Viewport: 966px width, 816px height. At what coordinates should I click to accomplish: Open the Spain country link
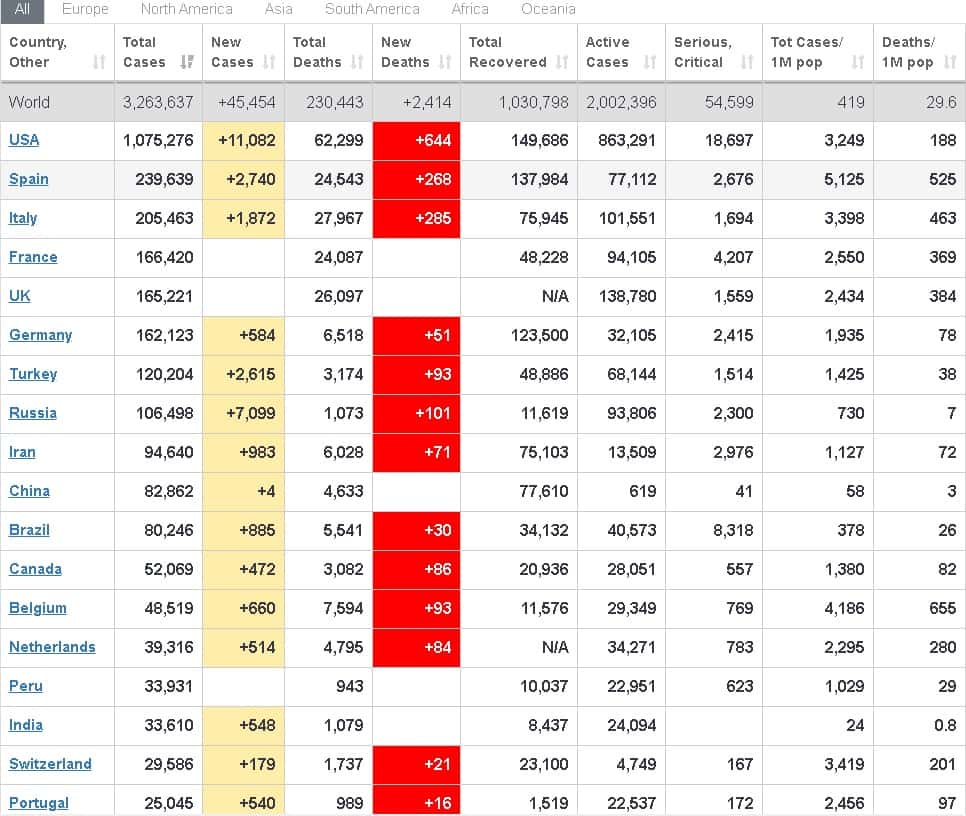point(28,179)
